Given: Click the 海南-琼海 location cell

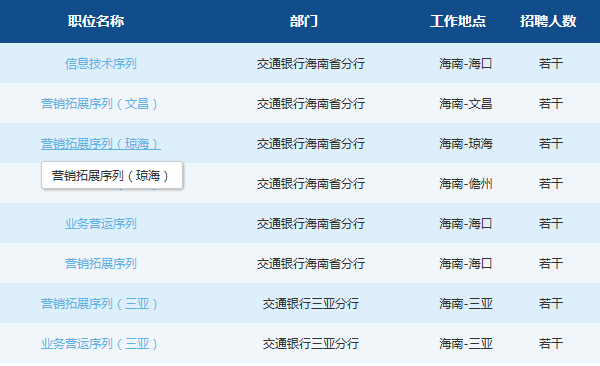Looking at the screenshot, I should pyautogui.click(x=466, y=144).
